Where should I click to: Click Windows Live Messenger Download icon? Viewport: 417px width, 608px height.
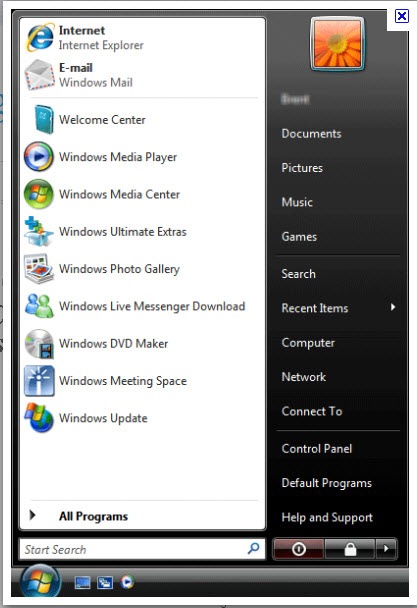pos(39,306)
